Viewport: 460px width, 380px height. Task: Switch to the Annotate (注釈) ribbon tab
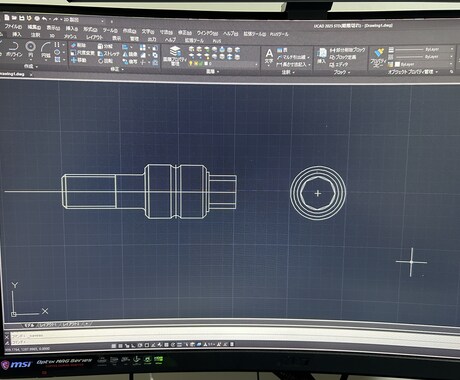point(35,35)
